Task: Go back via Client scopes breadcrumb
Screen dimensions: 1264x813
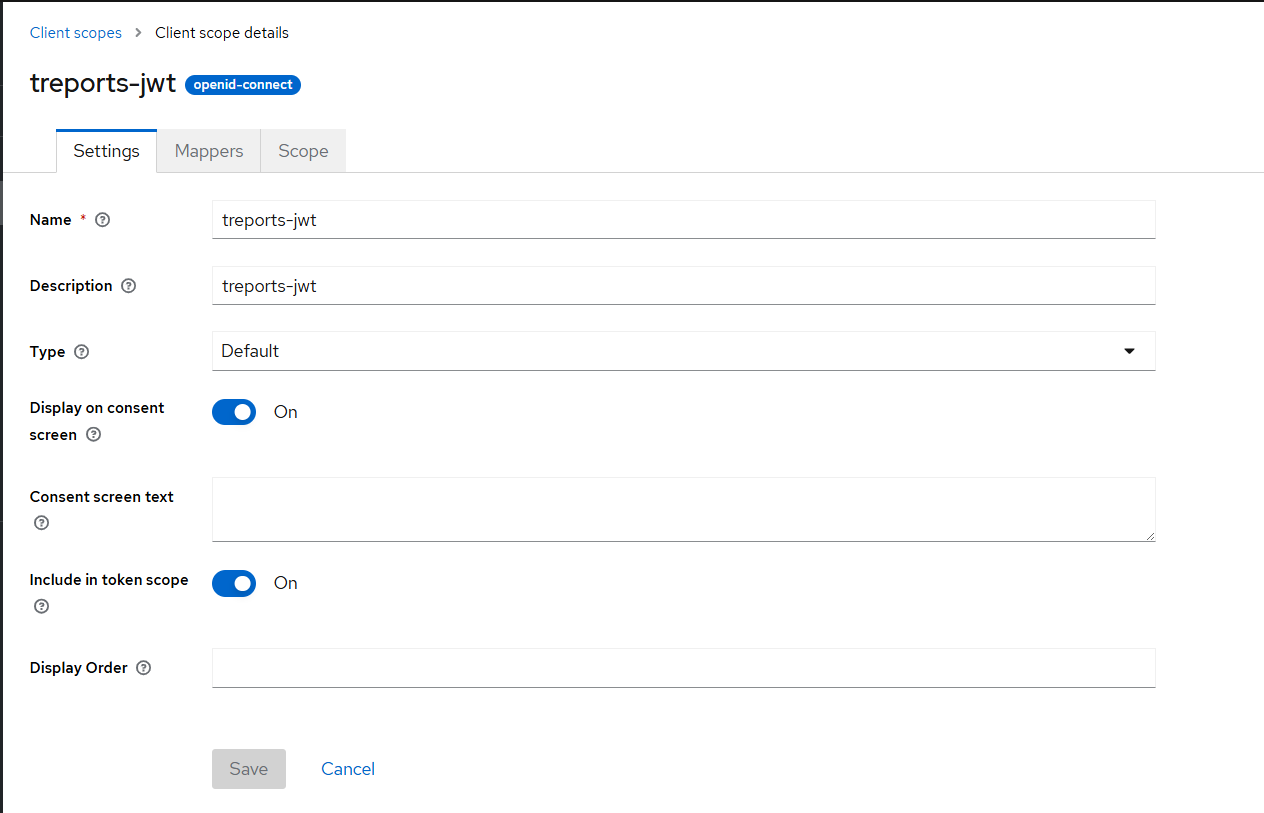Action: tap(76, 33)
